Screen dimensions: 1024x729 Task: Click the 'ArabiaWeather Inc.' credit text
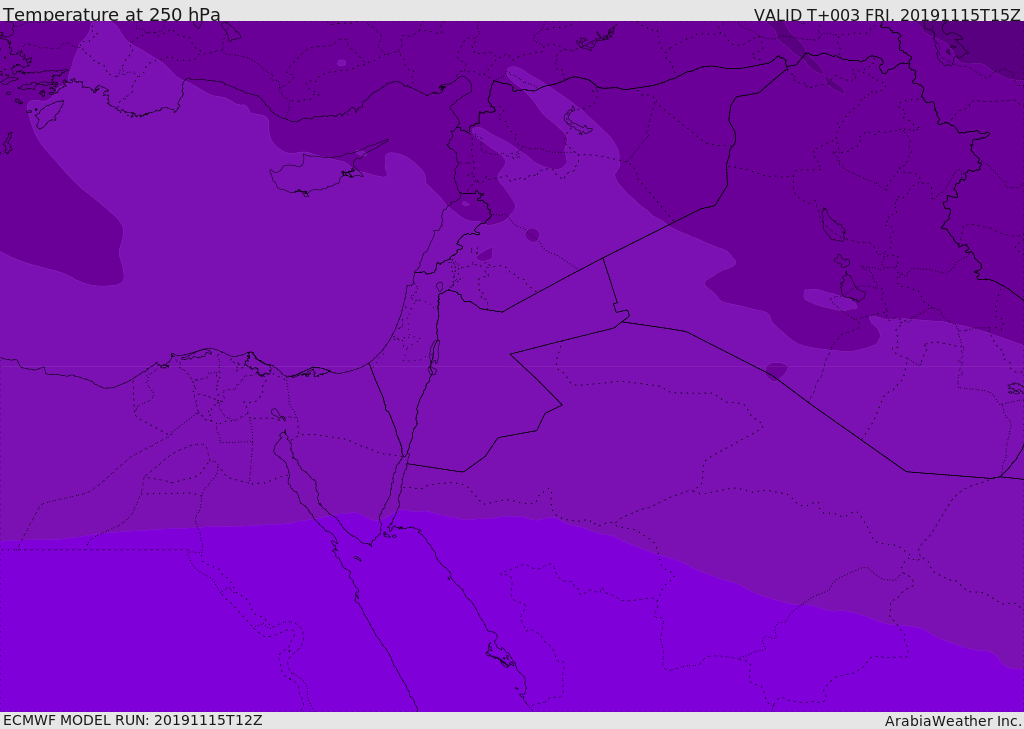click(x=953, y=721)
